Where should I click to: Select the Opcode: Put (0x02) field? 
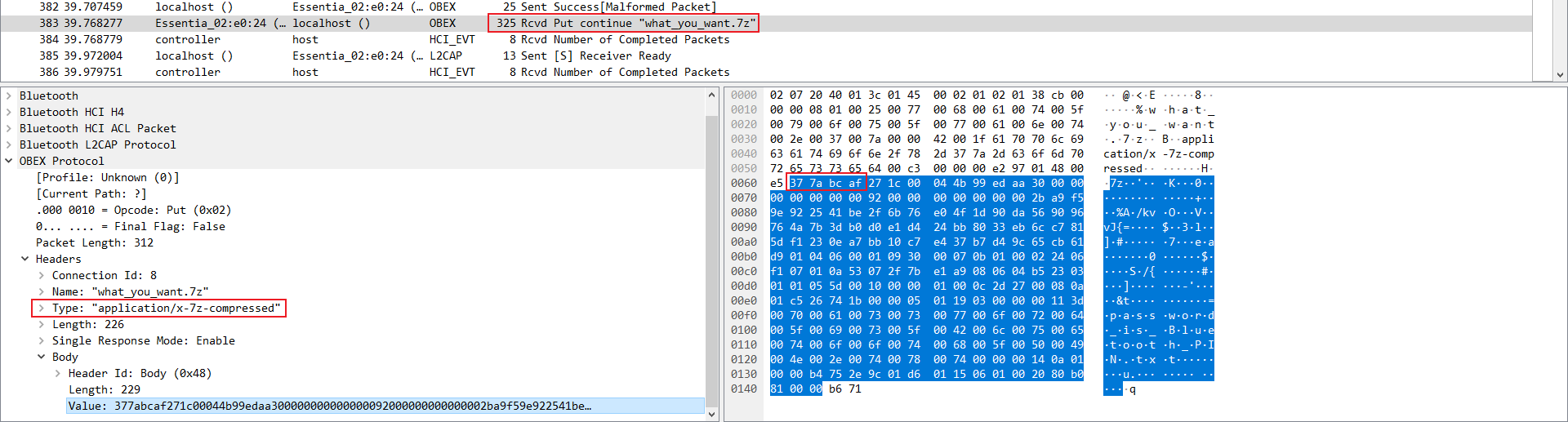(x=133, y=210)
